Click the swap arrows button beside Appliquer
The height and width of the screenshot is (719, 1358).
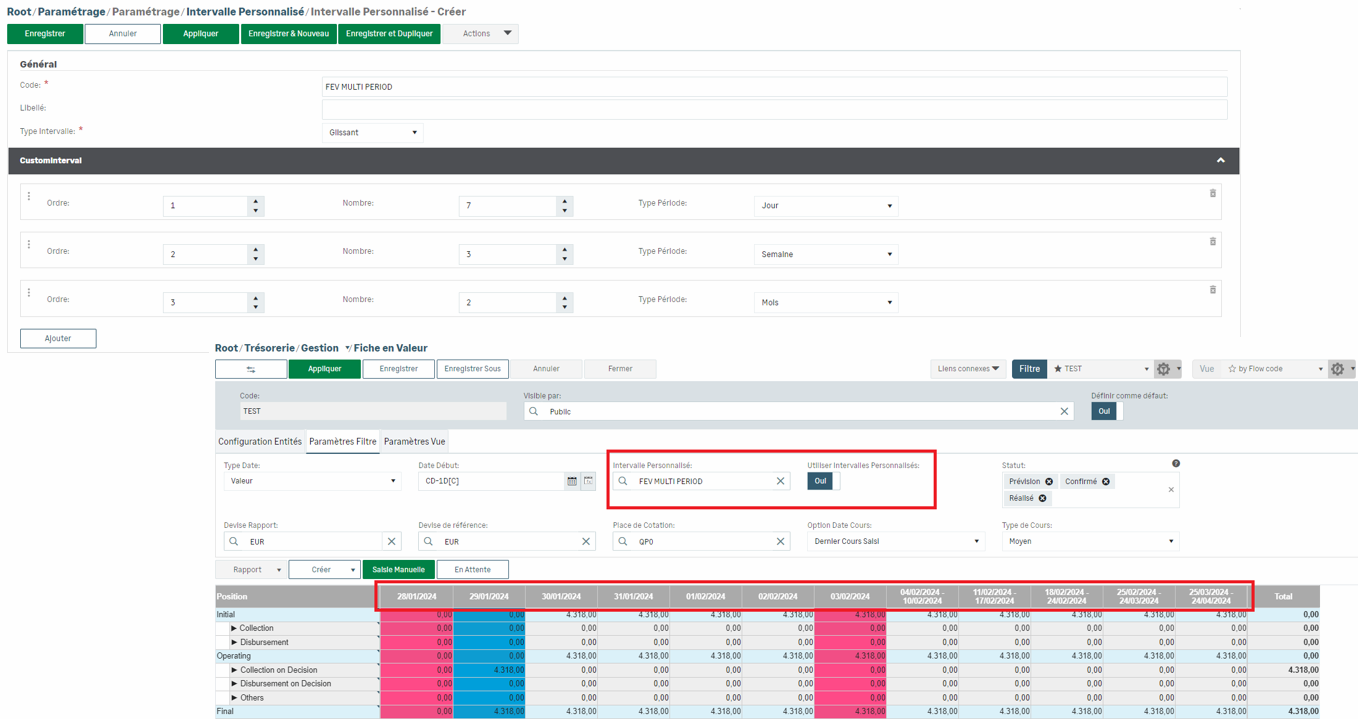coord(251,369)
